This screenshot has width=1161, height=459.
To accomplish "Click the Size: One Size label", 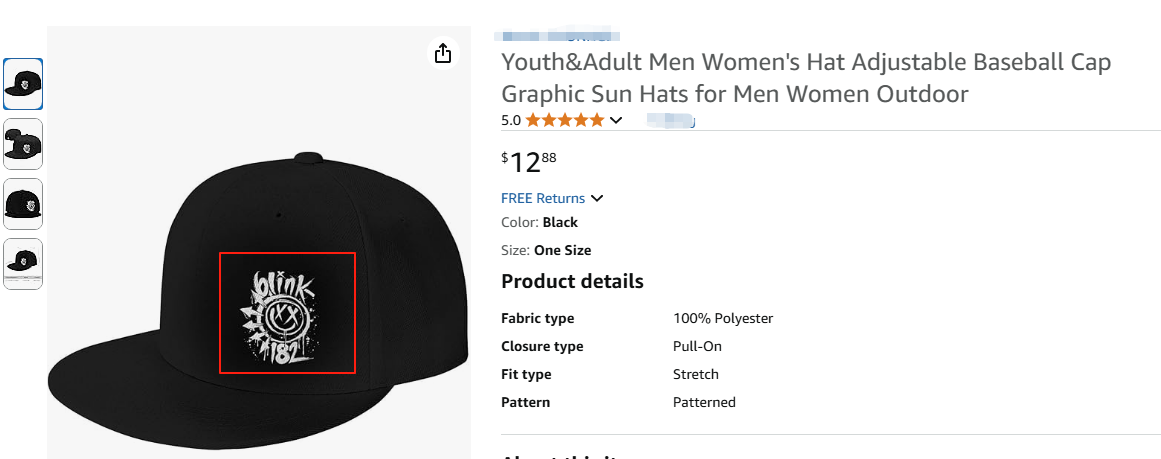I will (x=546, y=250).
